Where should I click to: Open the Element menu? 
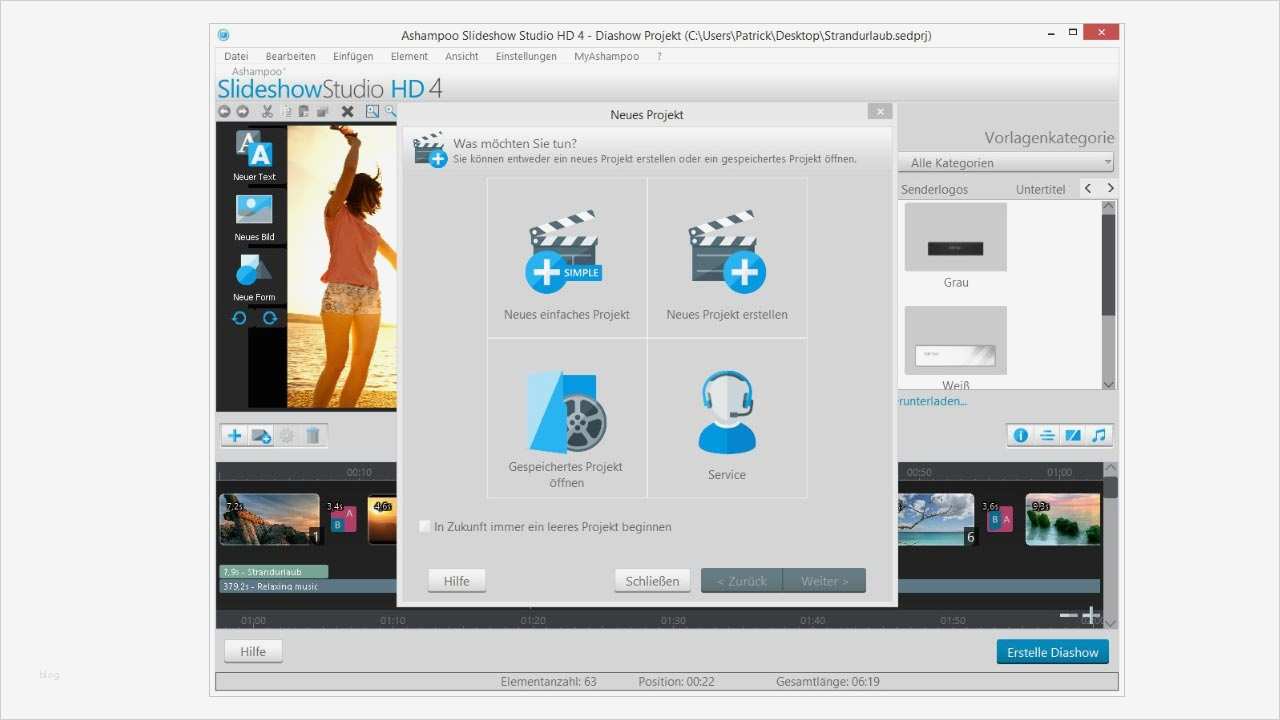coord(409,56)
